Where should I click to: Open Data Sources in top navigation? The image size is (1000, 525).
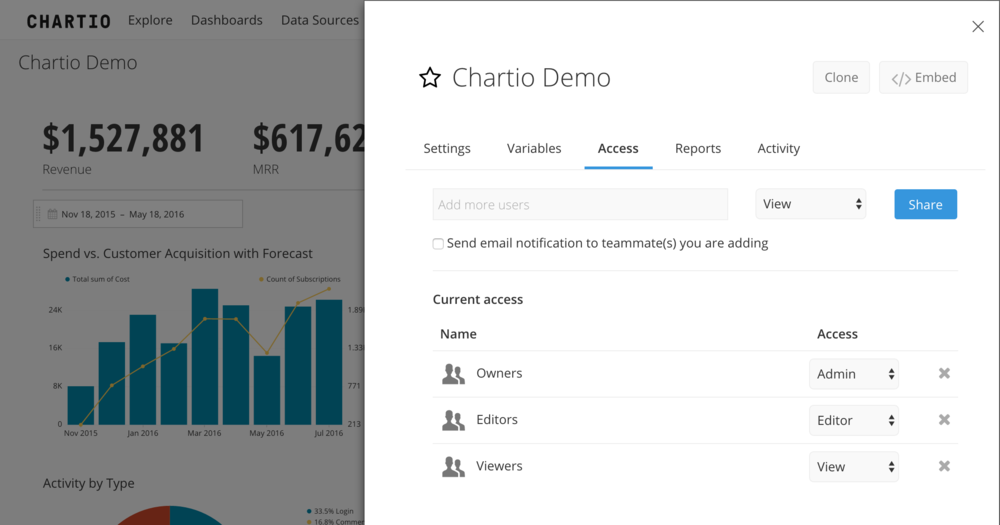320,20
